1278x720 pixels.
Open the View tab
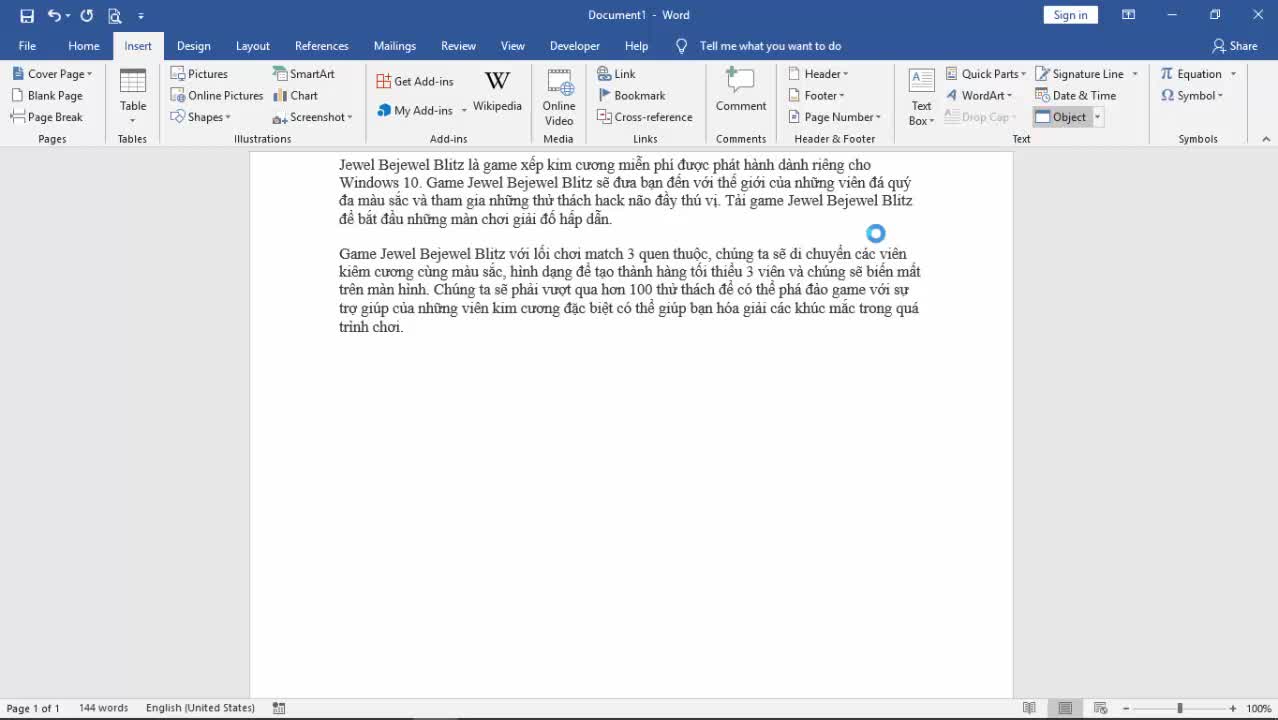[x=513, y=46]
